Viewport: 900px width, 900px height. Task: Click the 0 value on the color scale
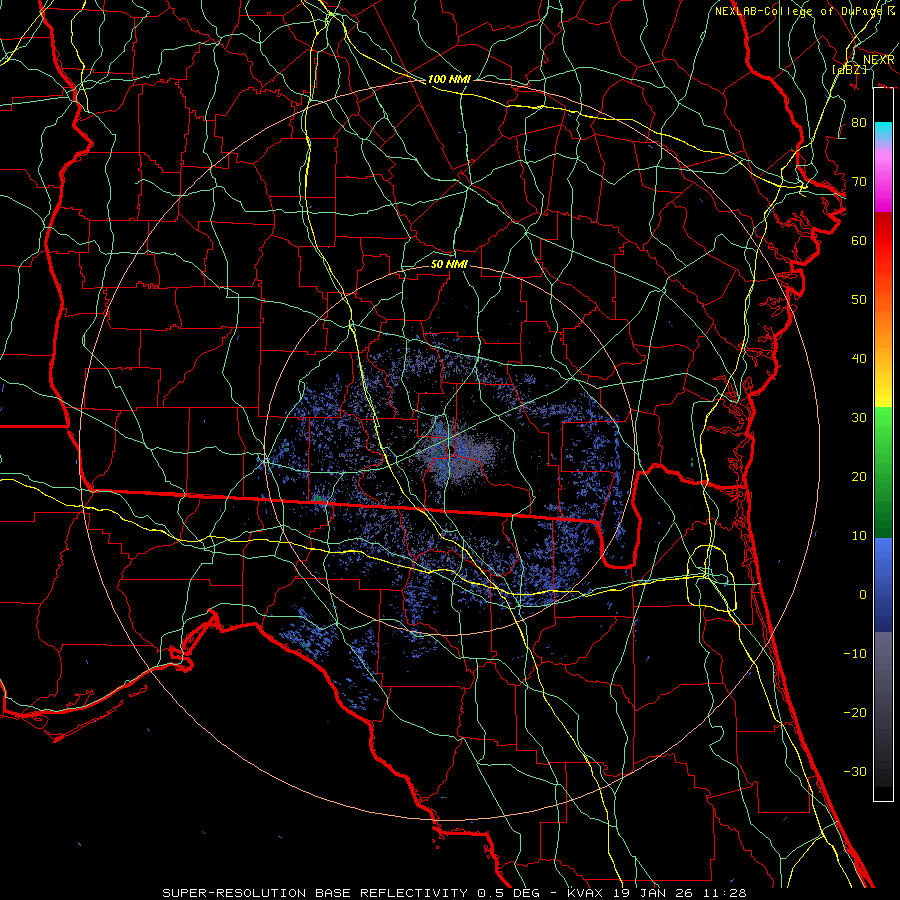coord(863,595)
